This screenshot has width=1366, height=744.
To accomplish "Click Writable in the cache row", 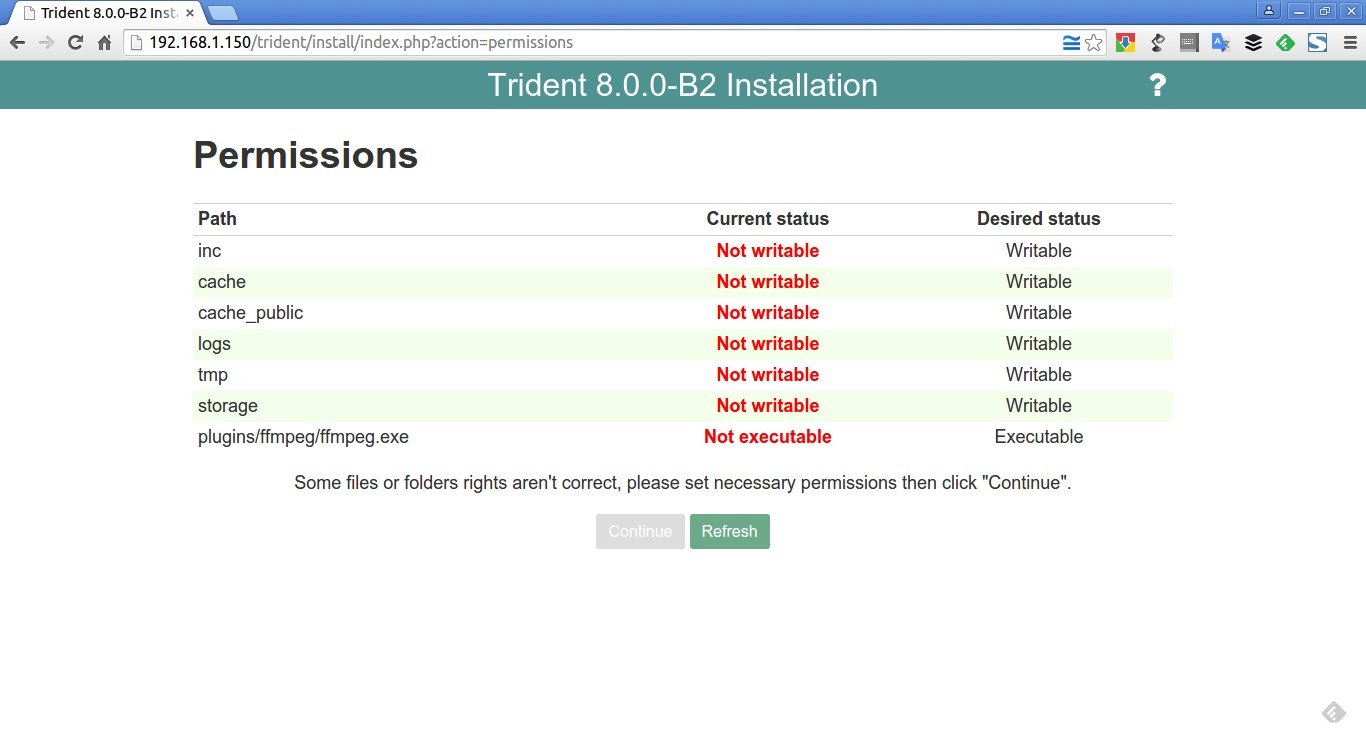I will (1039, 281).
